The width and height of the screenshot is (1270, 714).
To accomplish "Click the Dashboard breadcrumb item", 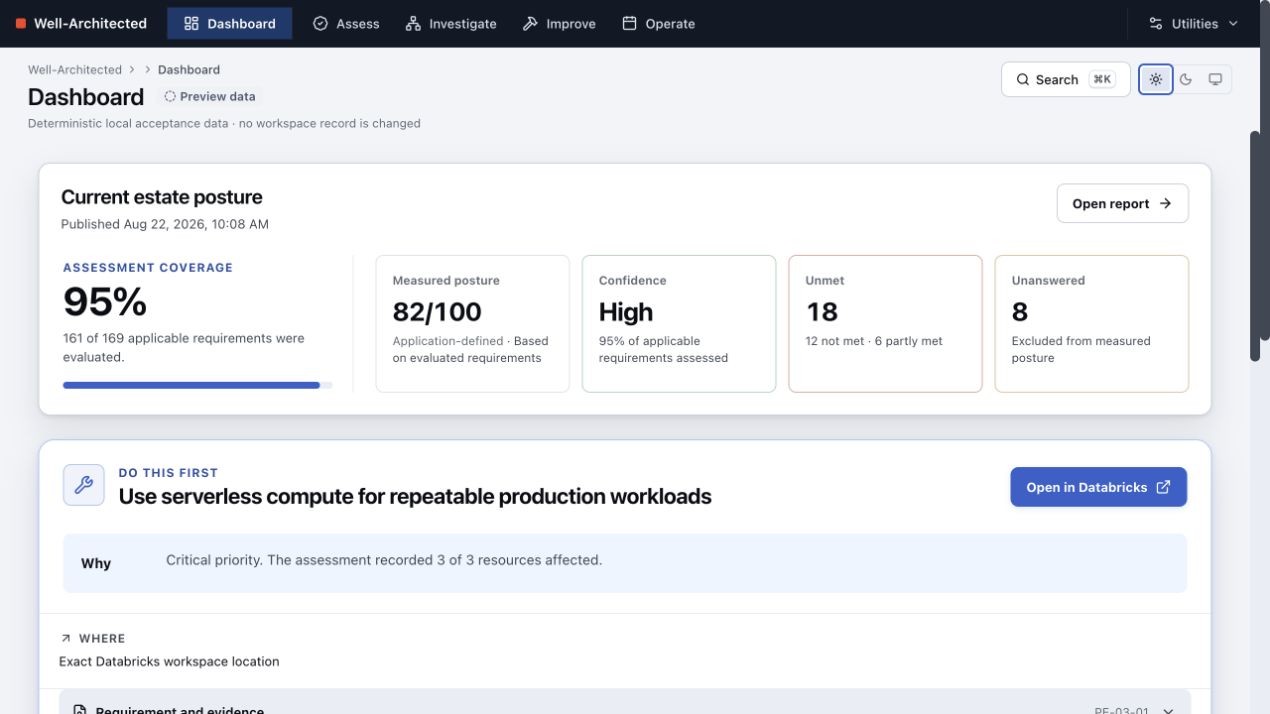I will [x=189, y=70].
